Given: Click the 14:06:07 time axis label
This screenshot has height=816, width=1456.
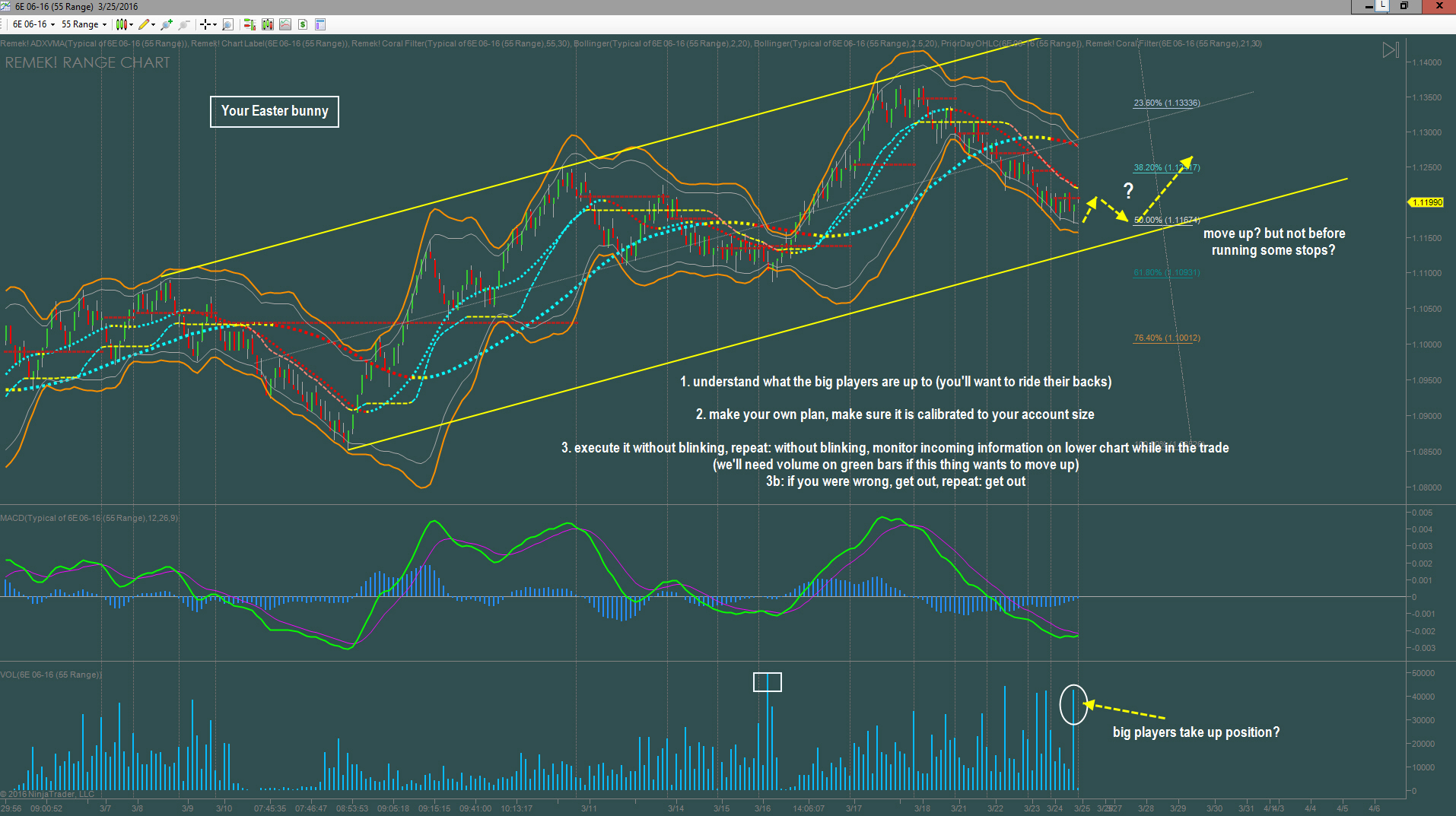Looking at the screenshot, I should 809,808.
